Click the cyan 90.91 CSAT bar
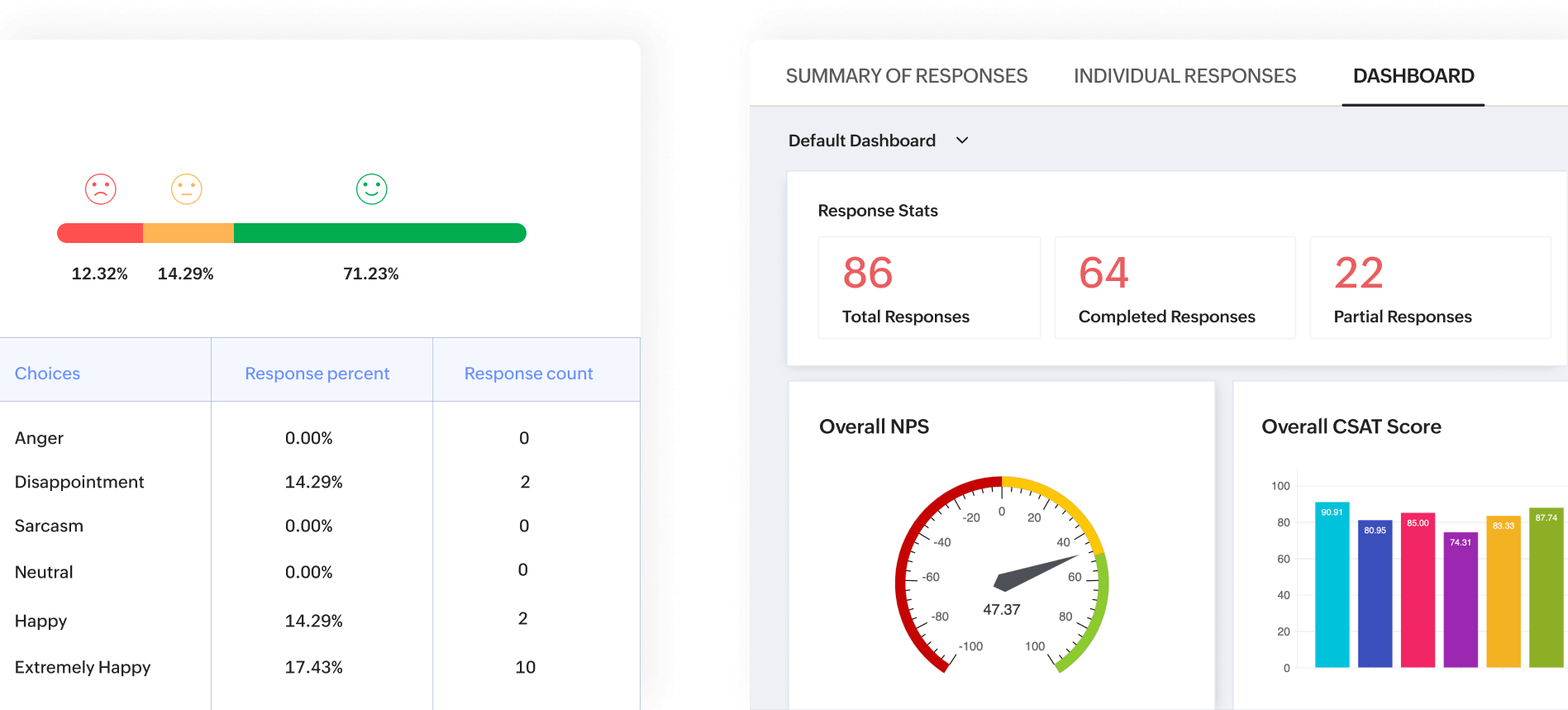Viewport: 1568px width, 710px height. [1332, 584]
